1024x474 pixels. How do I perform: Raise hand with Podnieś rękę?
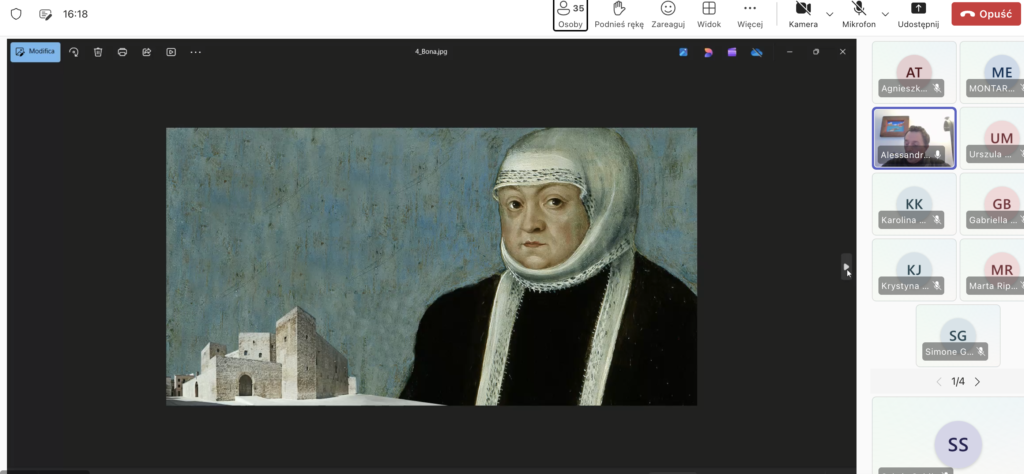pyautogui.click(x=618, y=15)
